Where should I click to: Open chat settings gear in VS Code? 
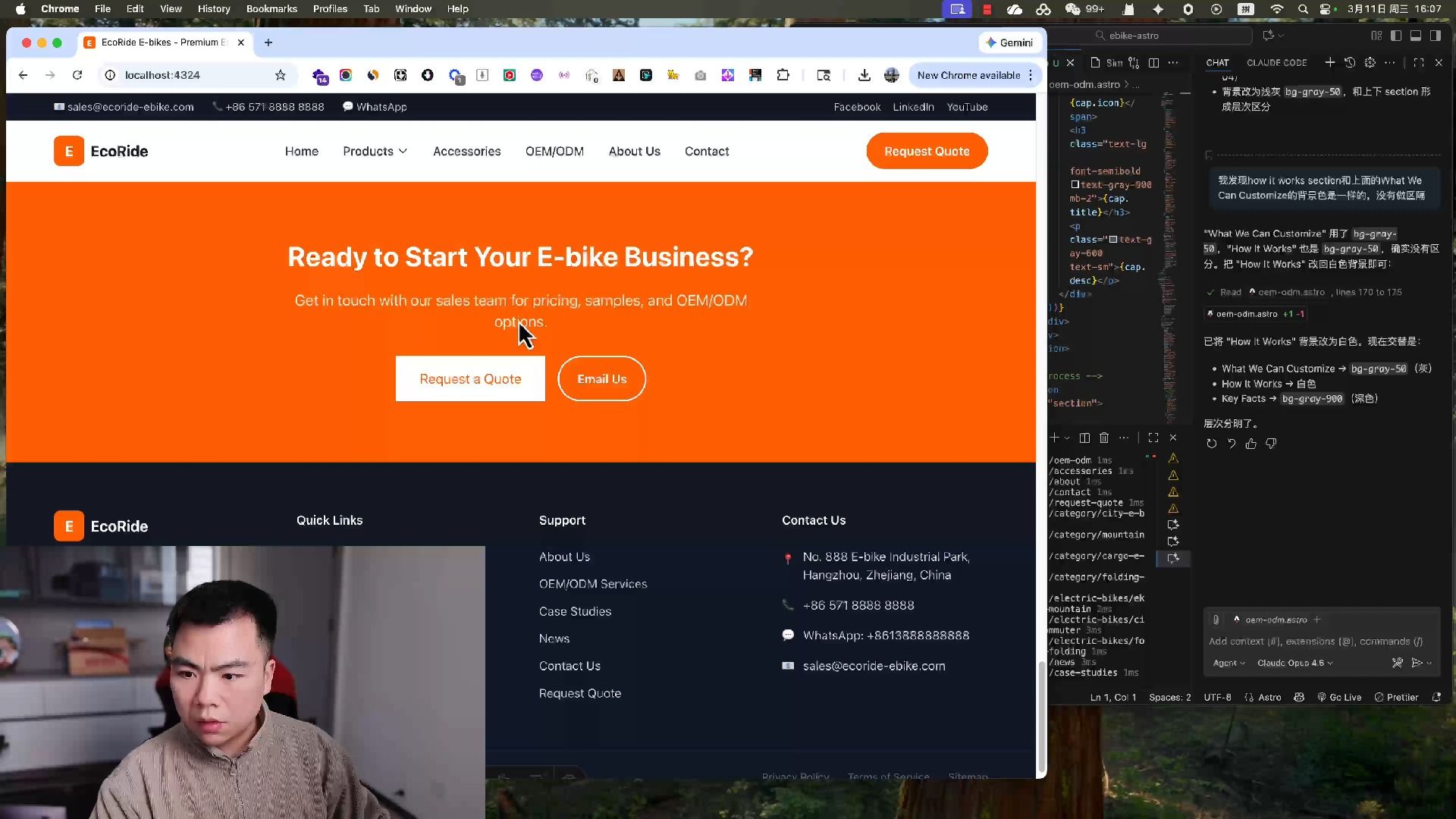point(1370,62)
